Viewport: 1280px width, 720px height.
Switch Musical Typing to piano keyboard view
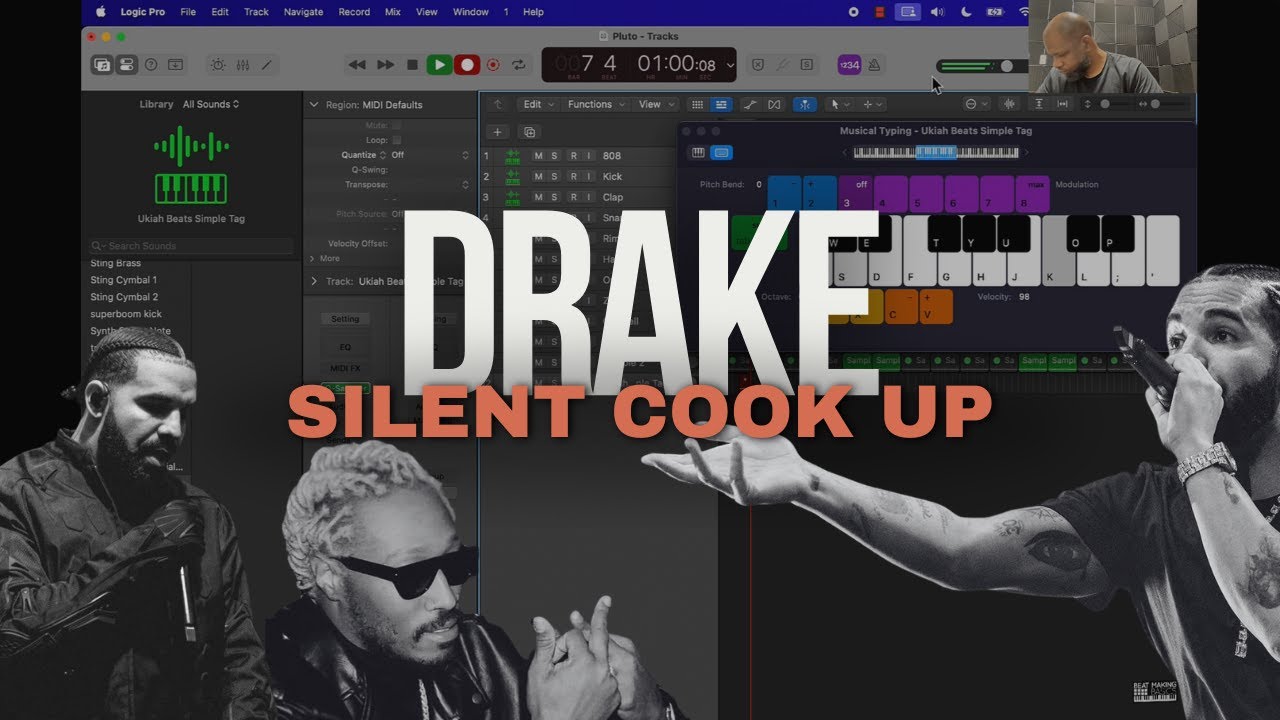pyautogui.click(x=698, y=153)
